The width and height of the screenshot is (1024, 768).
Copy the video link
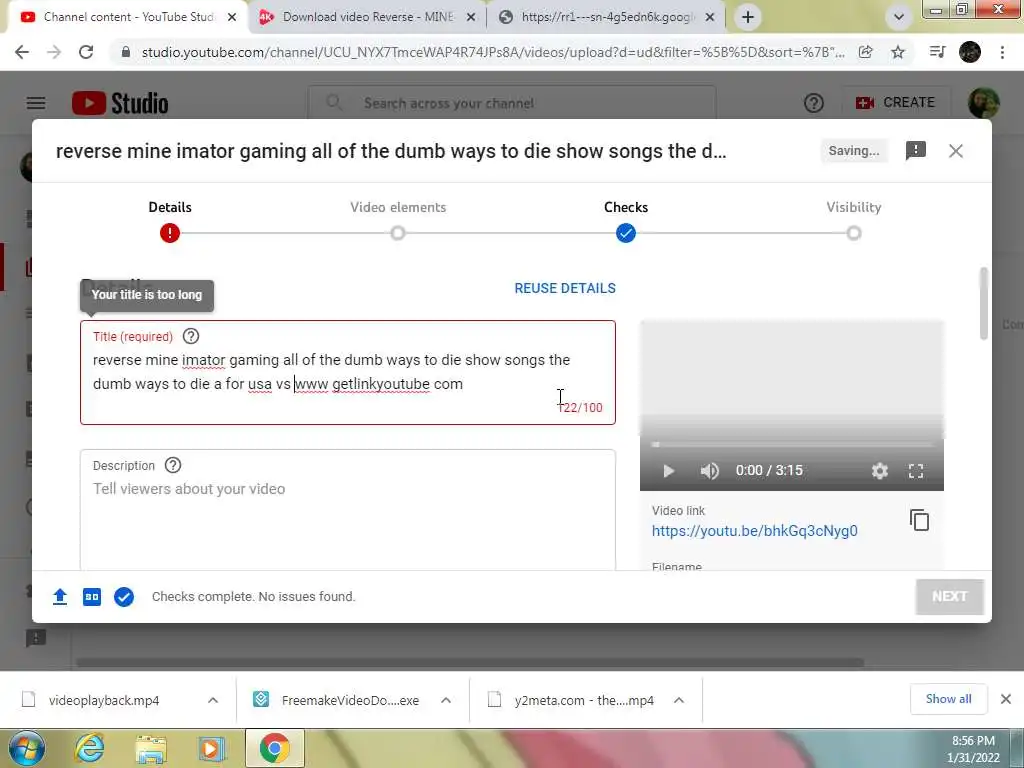pos(920,520)
